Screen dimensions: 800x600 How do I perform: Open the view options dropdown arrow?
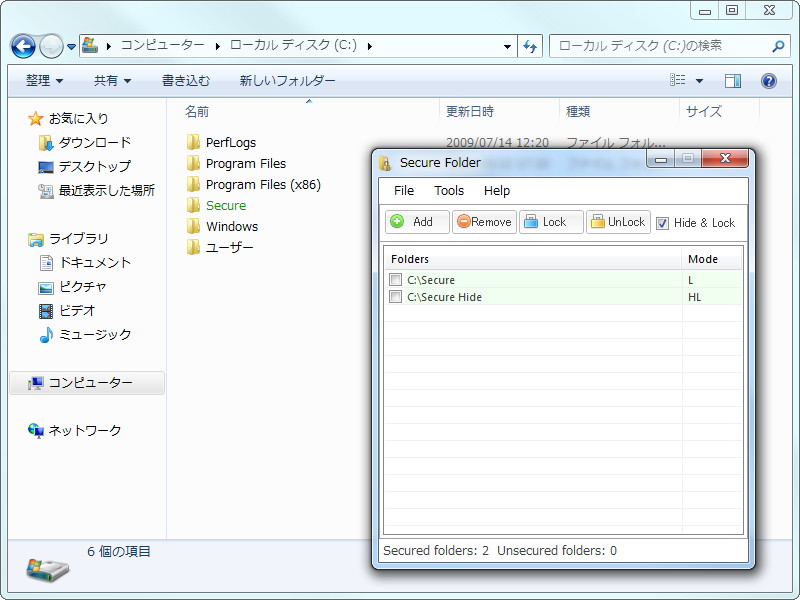[699, 81]
